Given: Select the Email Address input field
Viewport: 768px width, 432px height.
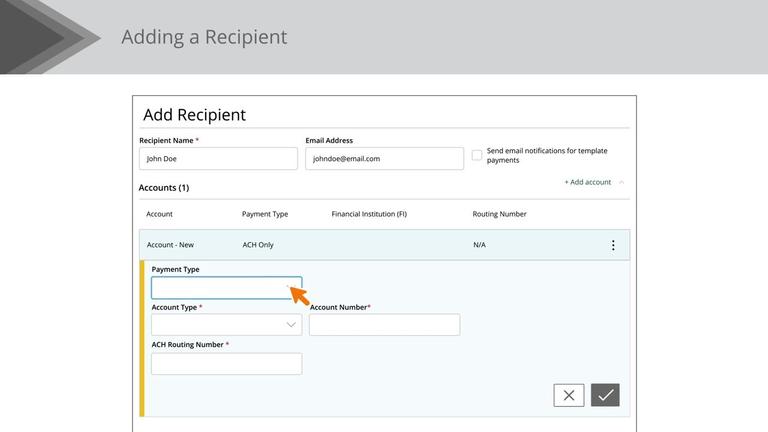Looking at the screenshot, I should coord(384,158).
